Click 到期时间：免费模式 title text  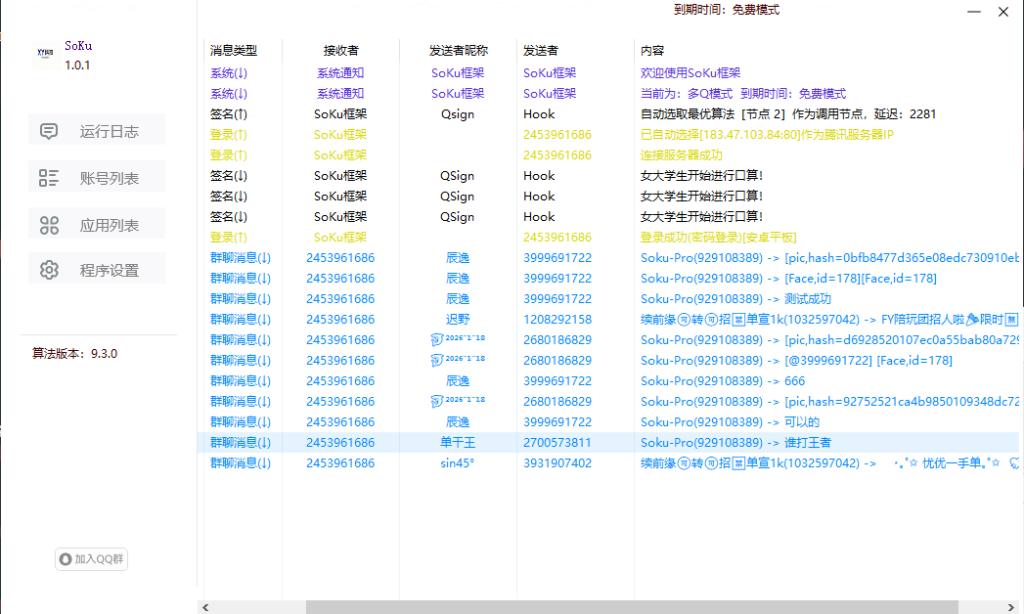coord(726,10)
